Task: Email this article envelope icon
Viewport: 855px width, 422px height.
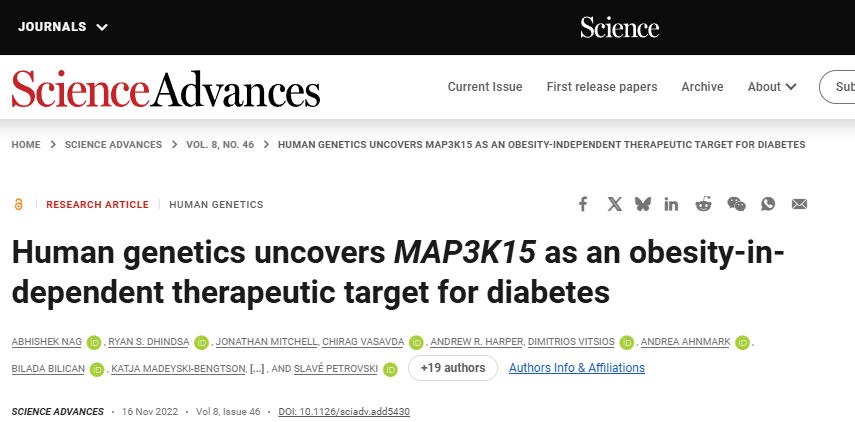Action: 799,204
